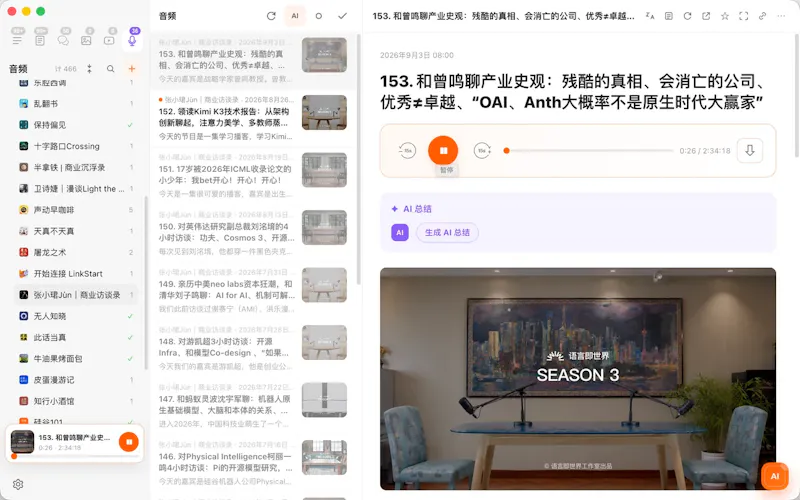Star this article
Viewport: 800px width, 500px height.
pos(725,16)
